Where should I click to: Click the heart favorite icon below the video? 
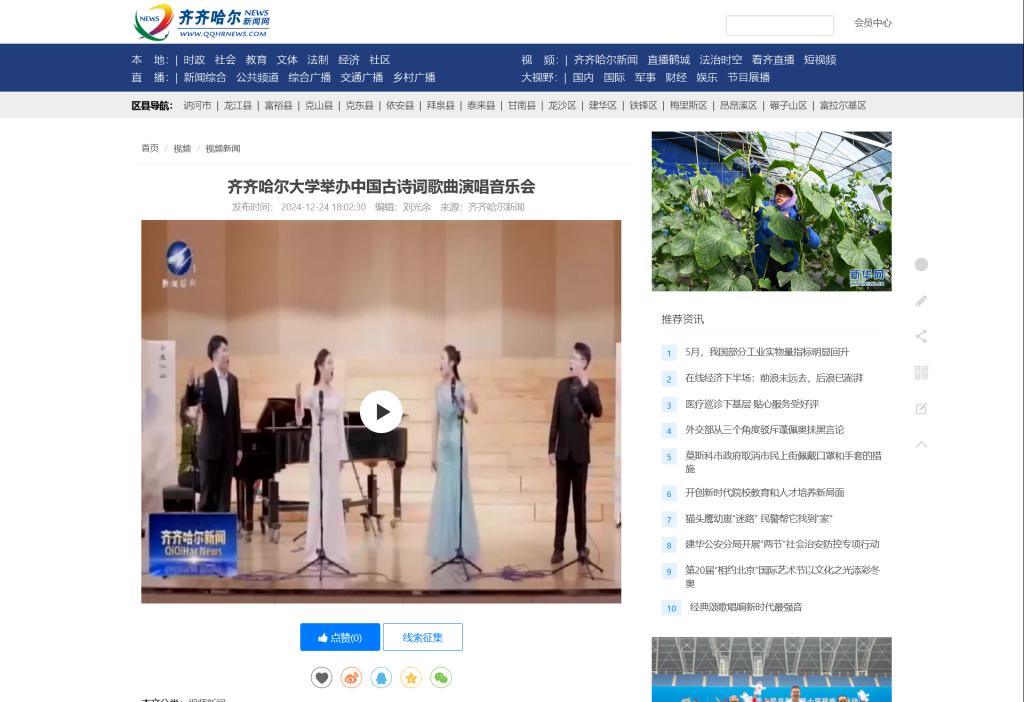(x=321, y=678)
